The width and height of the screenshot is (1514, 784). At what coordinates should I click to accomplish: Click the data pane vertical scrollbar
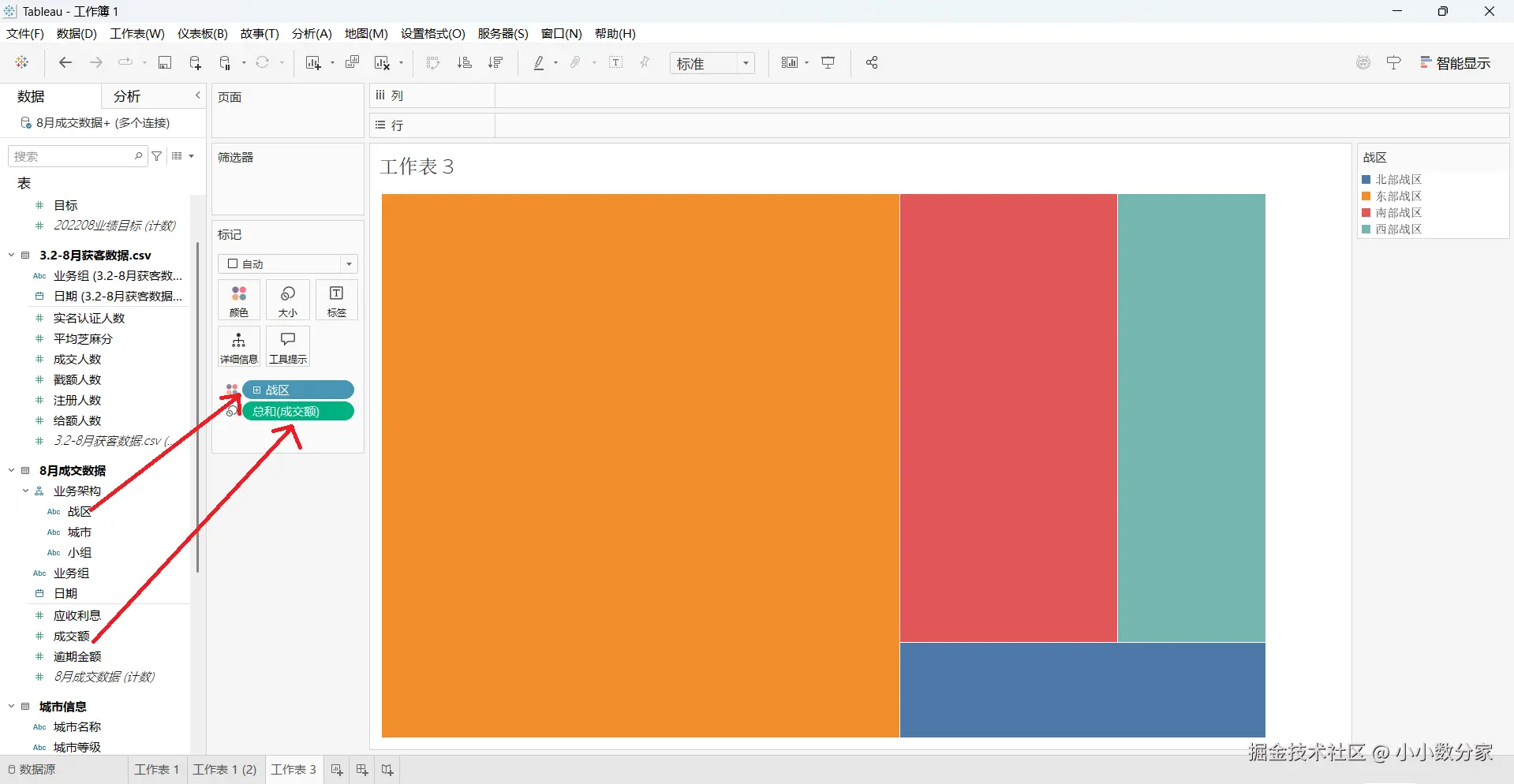(x=197, y=407)
